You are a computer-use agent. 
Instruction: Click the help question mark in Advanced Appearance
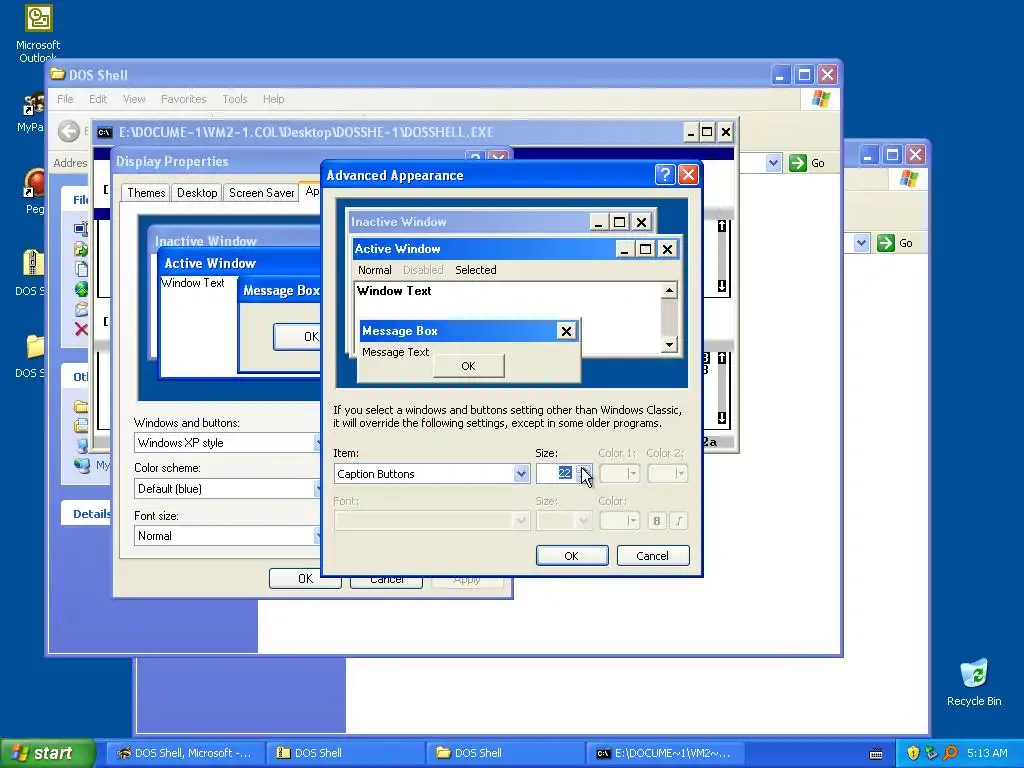point(664,174)
